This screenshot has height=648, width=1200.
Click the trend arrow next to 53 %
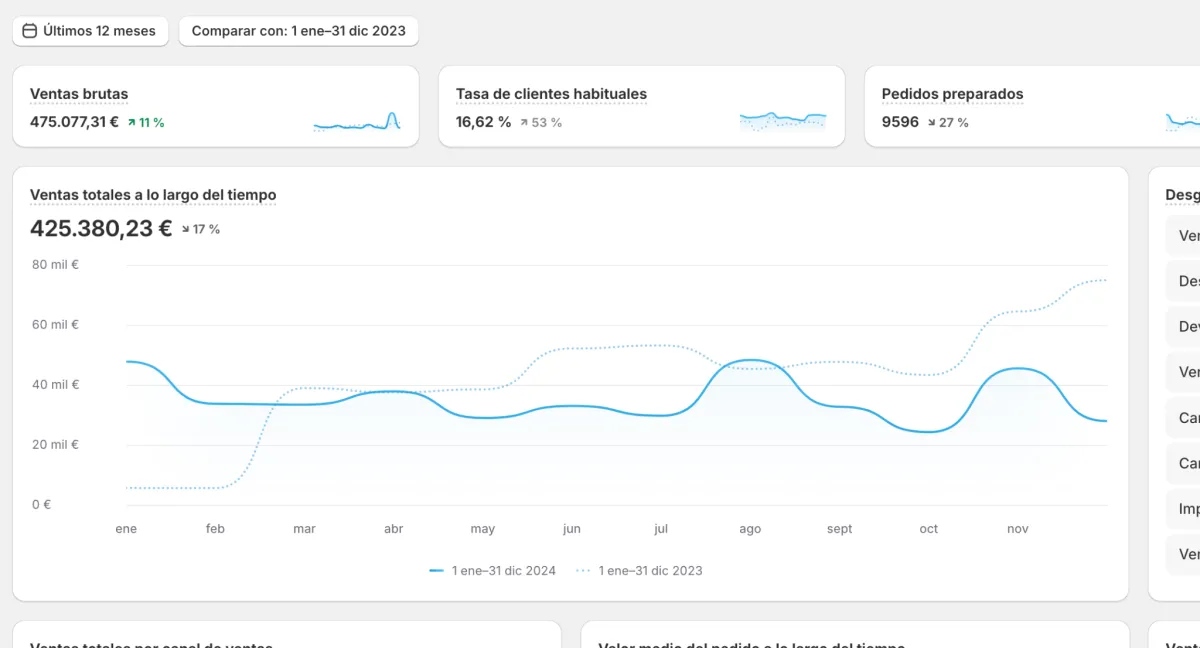[523, 123]
